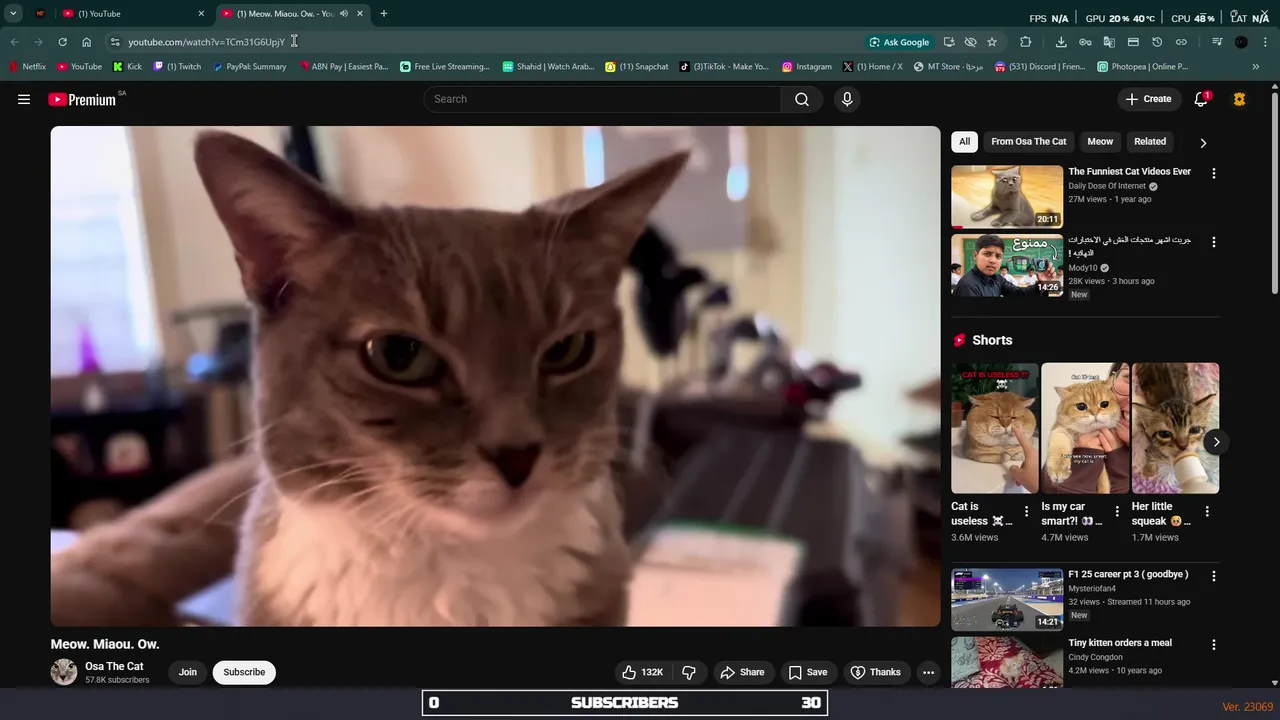1280x720 pixels.
Task: Reload the page
Action: click(x=62, y=42)
